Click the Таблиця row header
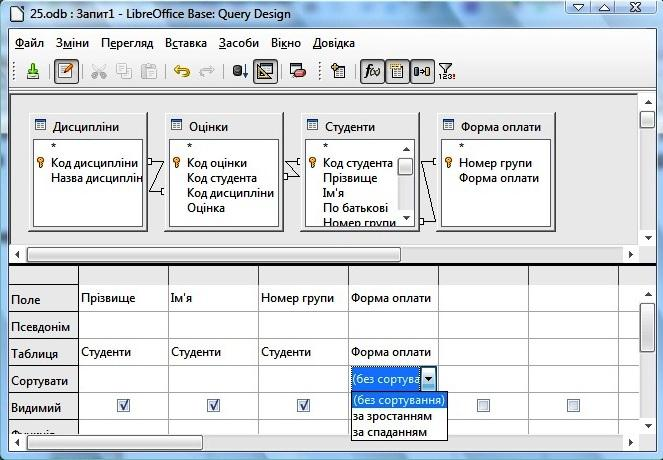 point(44,353)
